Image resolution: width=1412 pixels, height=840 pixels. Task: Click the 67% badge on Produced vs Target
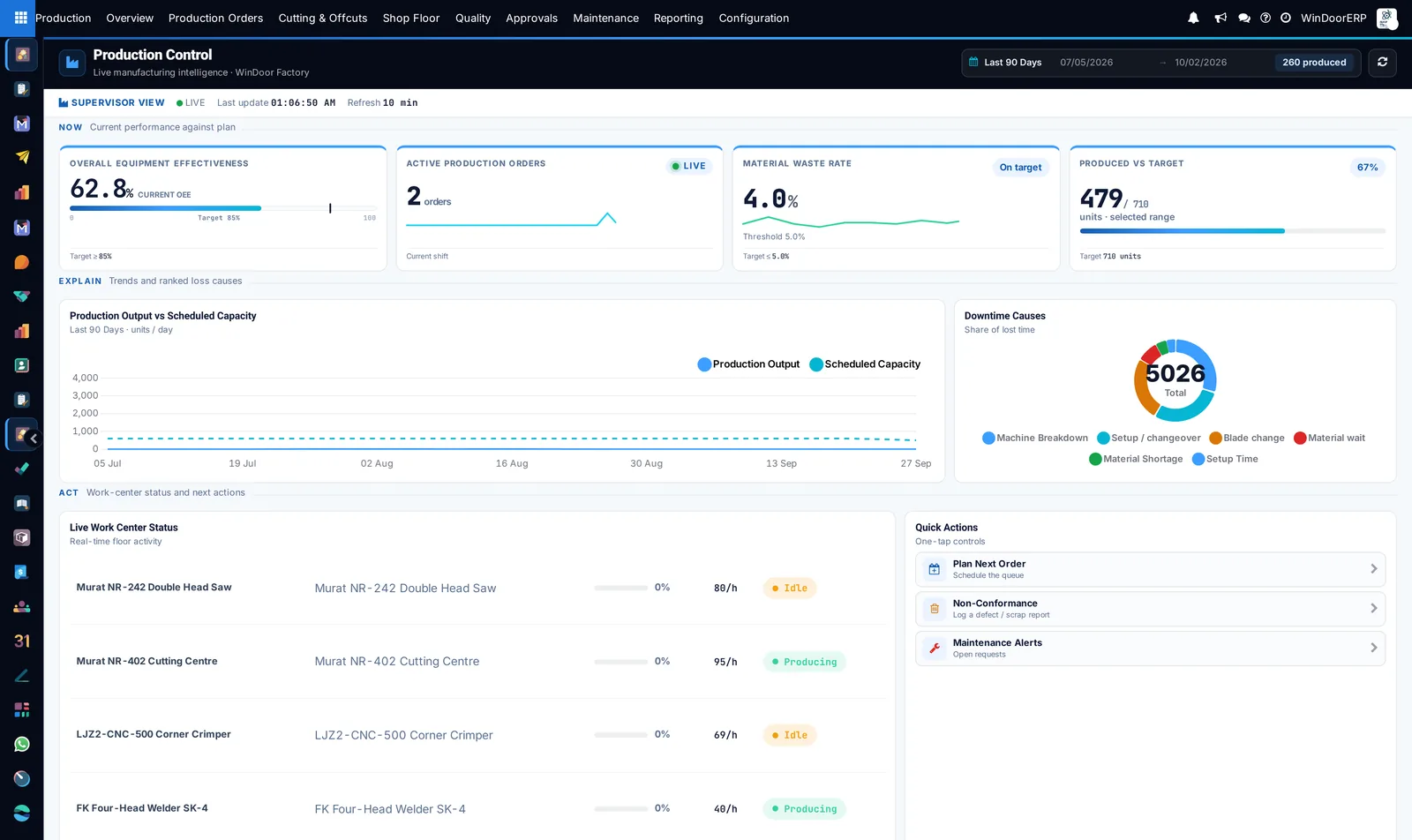tap(1367, 168)
